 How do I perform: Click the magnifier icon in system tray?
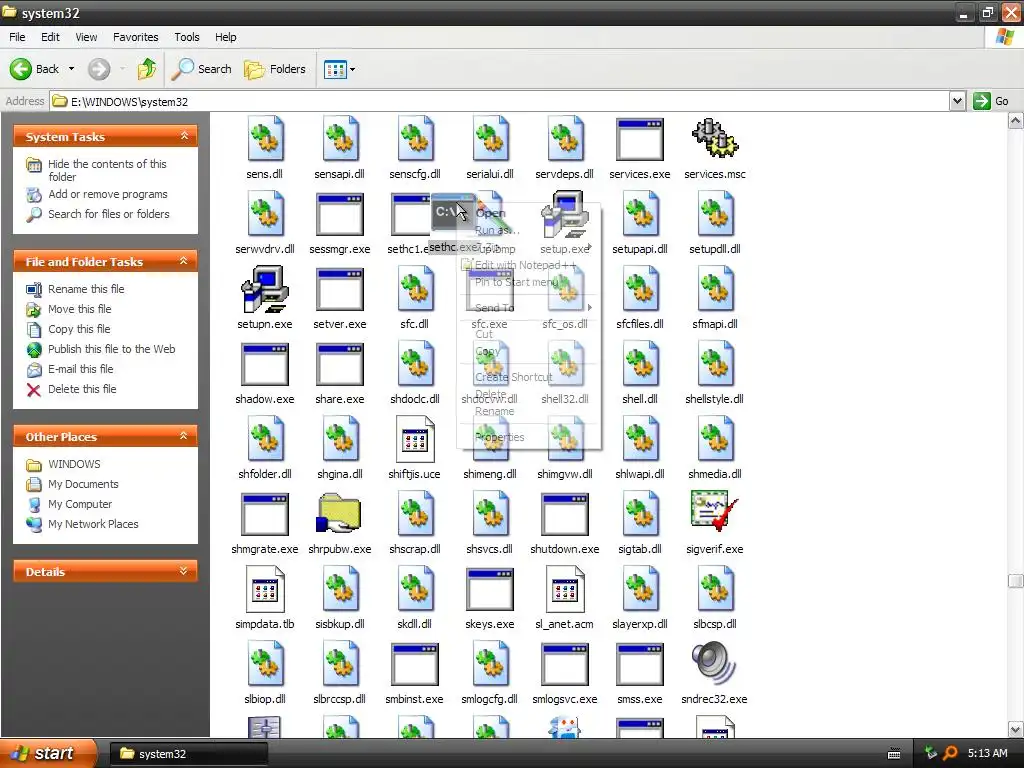click(x=950, y=753)
